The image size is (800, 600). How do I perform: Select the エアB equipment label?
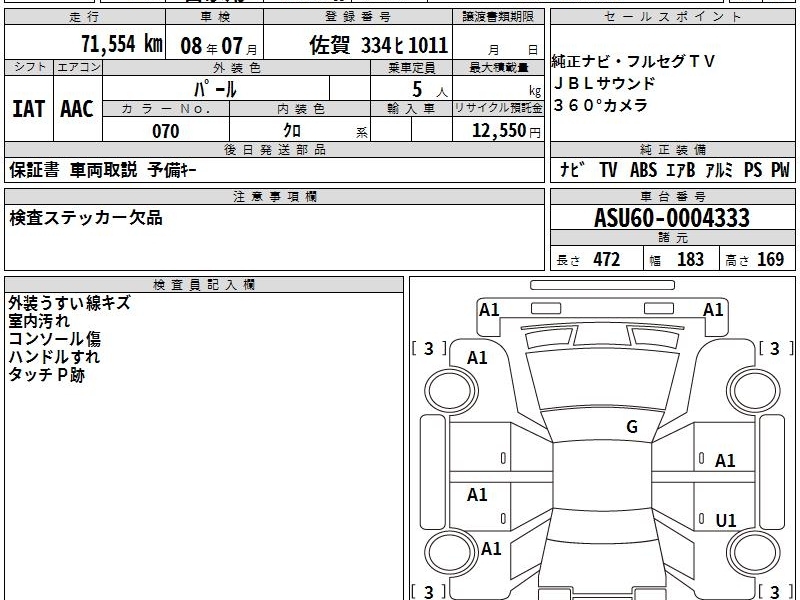click(x=681, y=170)
